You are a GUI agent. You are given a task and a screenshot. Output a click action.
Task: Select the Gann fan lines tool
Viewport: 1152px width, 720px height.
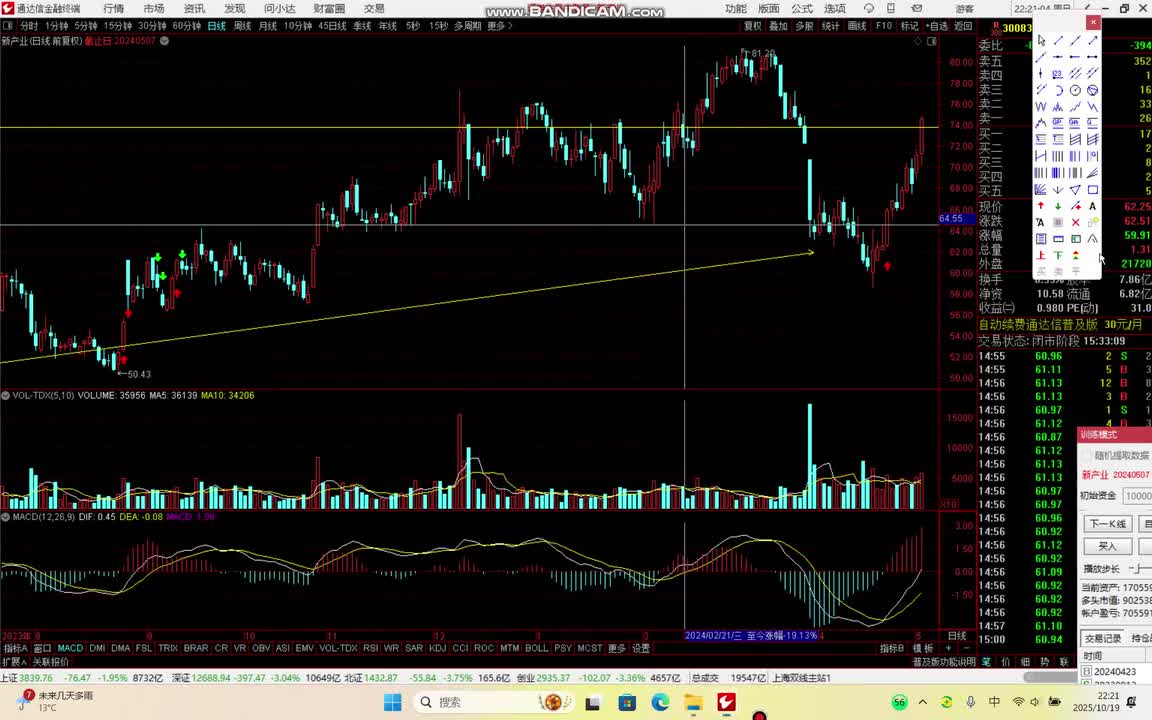(1041, 190)
